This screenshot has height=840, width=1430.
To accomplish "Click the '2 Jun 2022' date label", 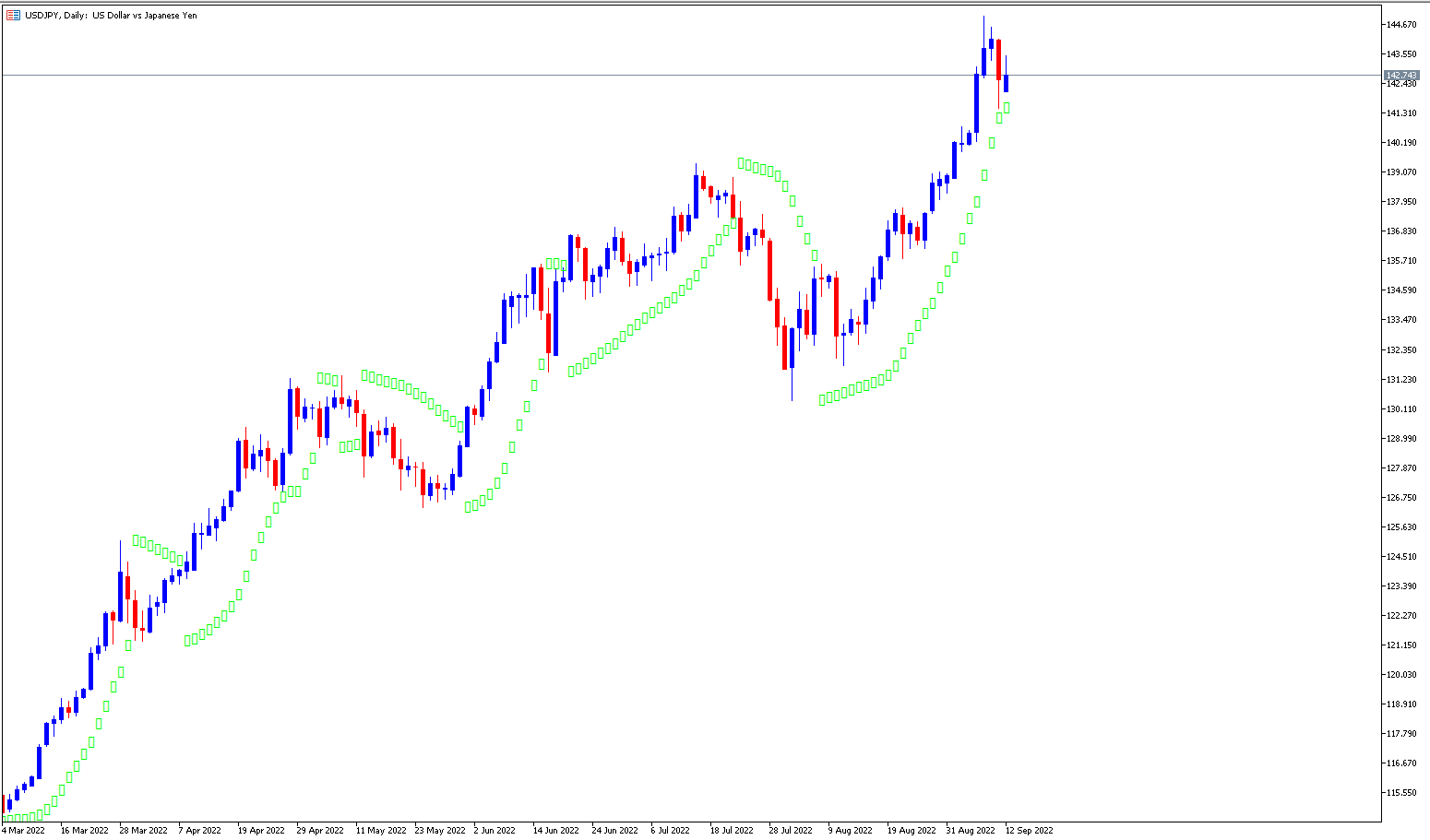I will [x=495, y=830].
